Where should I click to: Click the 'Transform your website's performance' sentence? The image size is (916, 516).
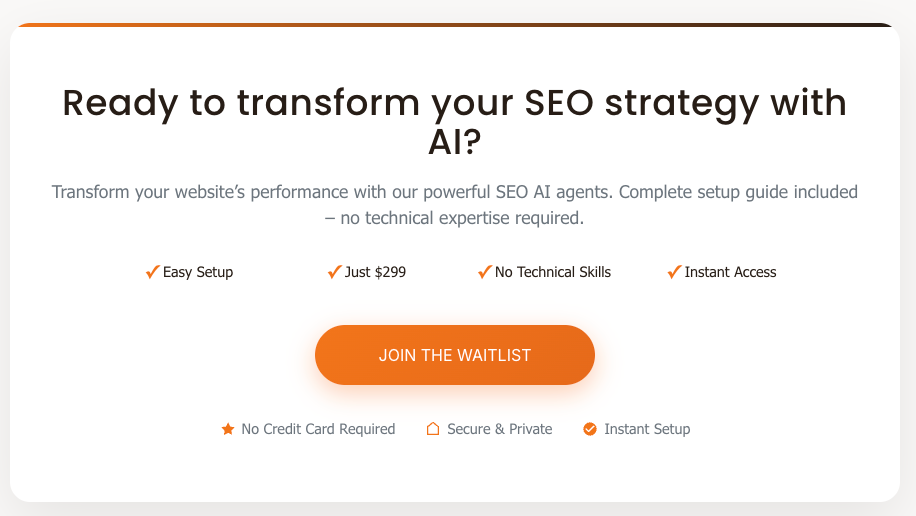[455, 192]
